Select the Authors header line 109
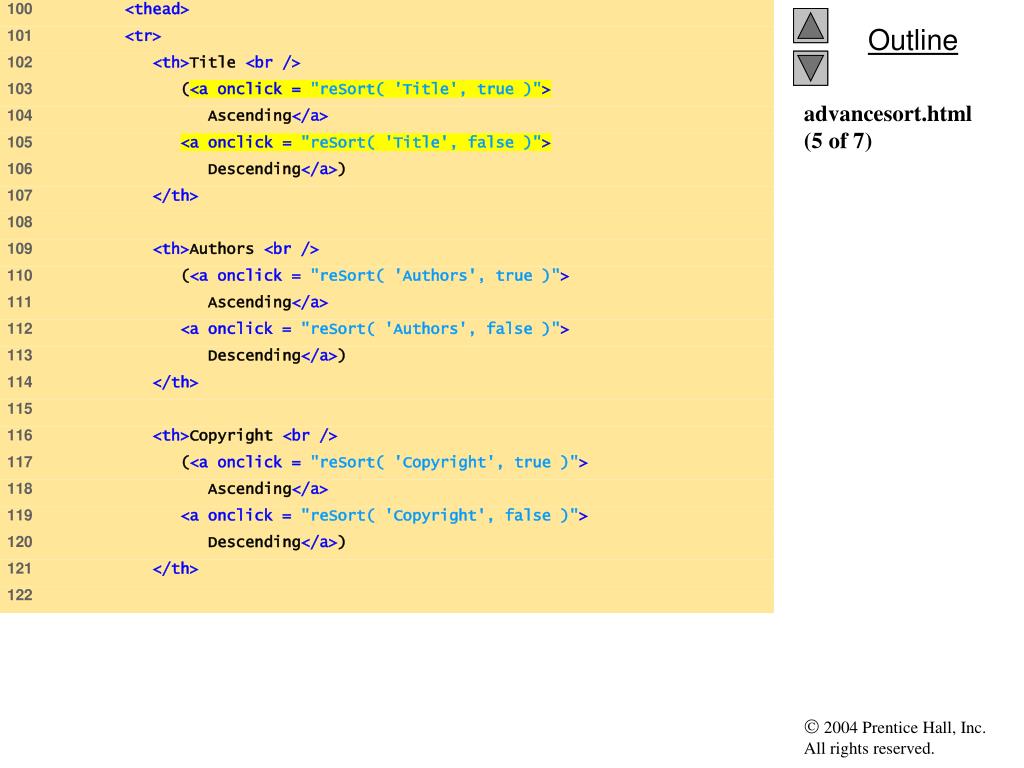Viewport: 1024px width, 768px height. tap(236, 249)
